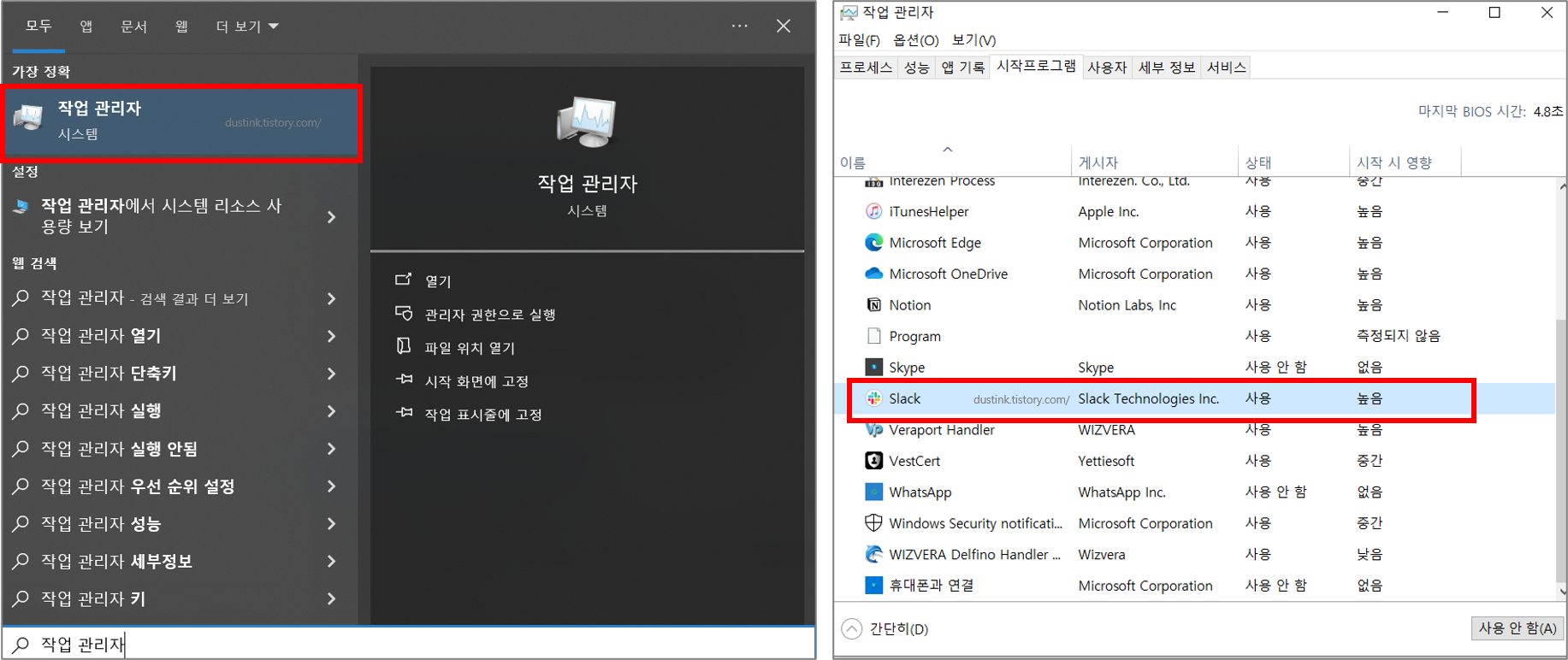Click the 시작 화면에 고정 pin icon
1568x660 pixels.
(x=404, y=379)
